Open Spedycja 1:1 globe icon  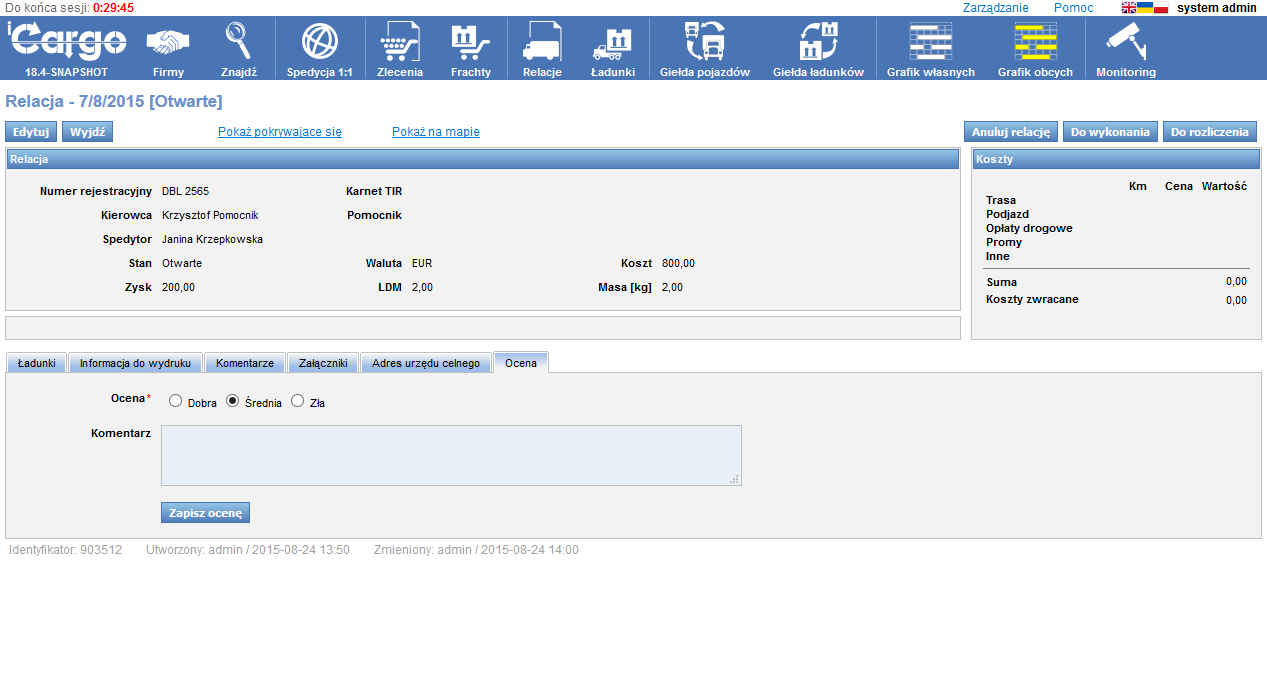(319, 43)
